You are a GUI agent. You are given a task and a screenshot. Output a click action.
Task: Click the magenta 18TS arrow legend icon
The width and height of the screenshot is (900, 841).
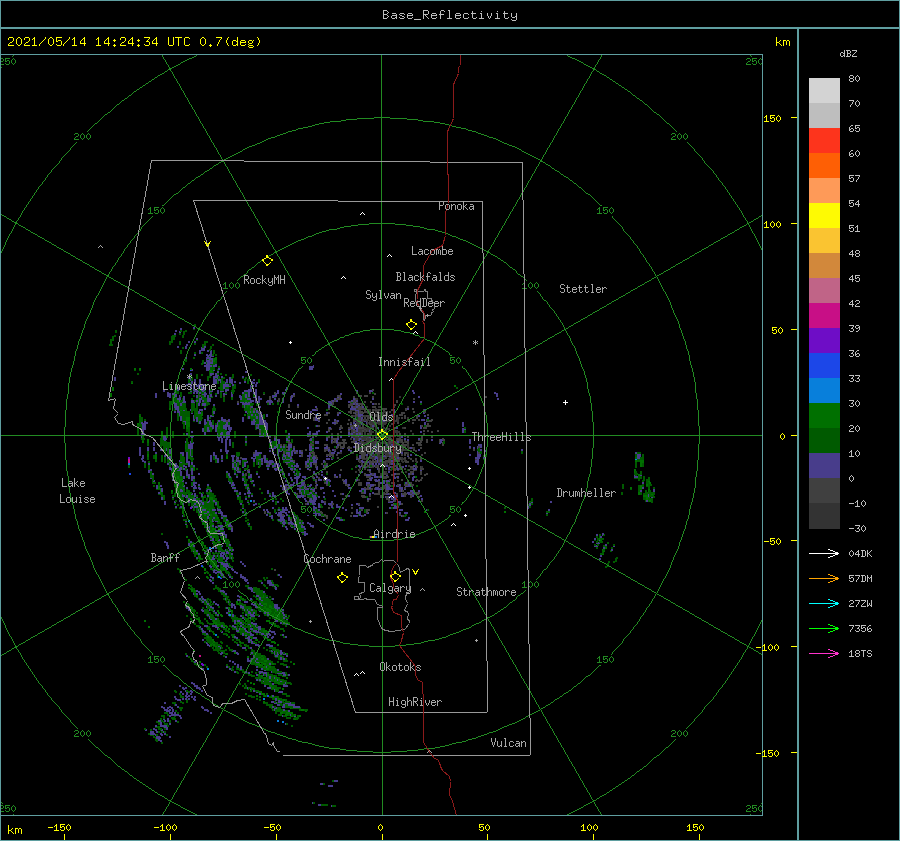click(824, 653)
